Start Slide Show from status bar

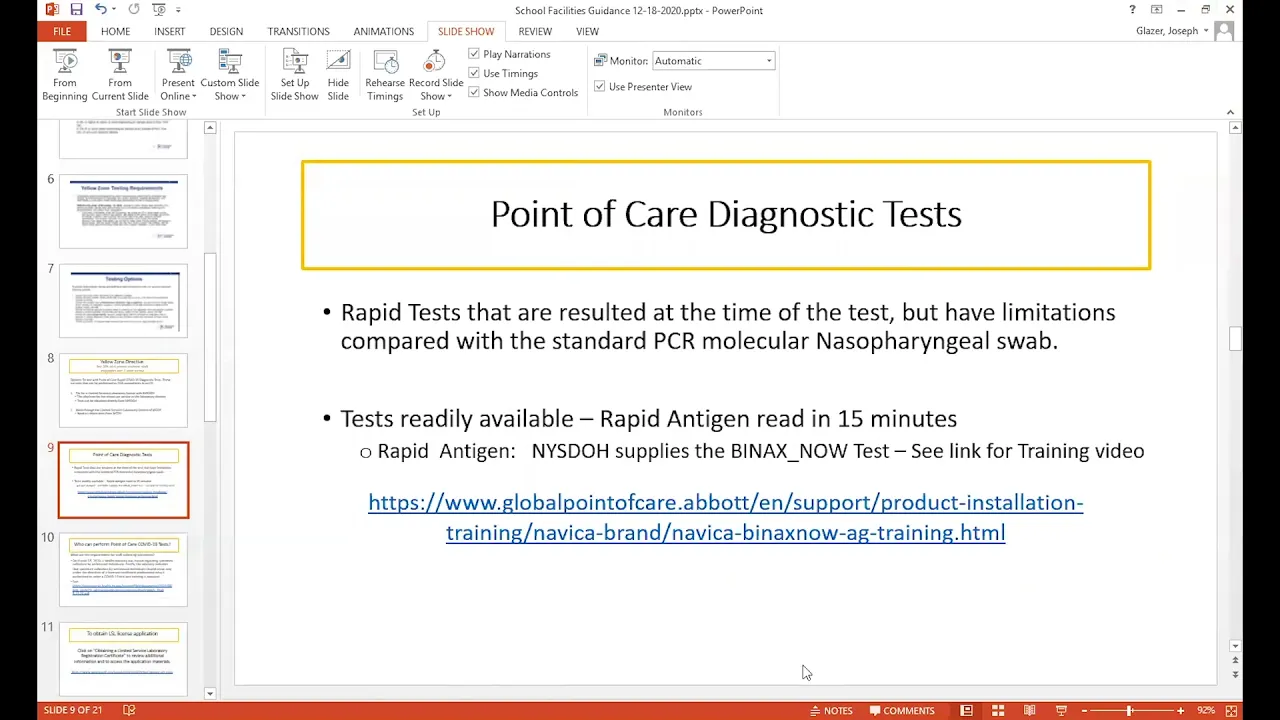(x=1061, y=711)
